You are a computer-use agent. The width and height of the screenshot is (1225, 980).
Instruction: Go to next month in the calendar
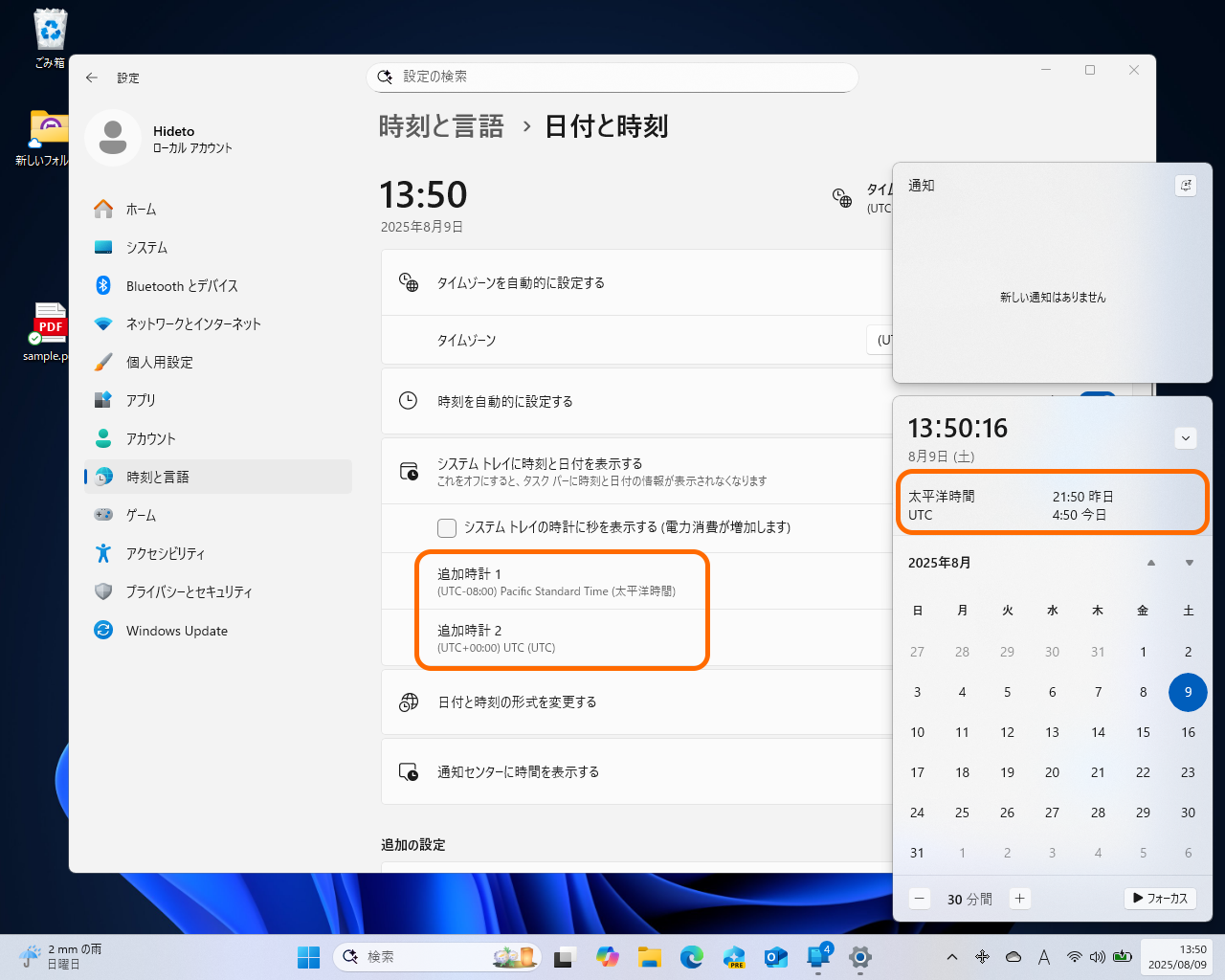pyautogui.click(x=1187, y=563)
